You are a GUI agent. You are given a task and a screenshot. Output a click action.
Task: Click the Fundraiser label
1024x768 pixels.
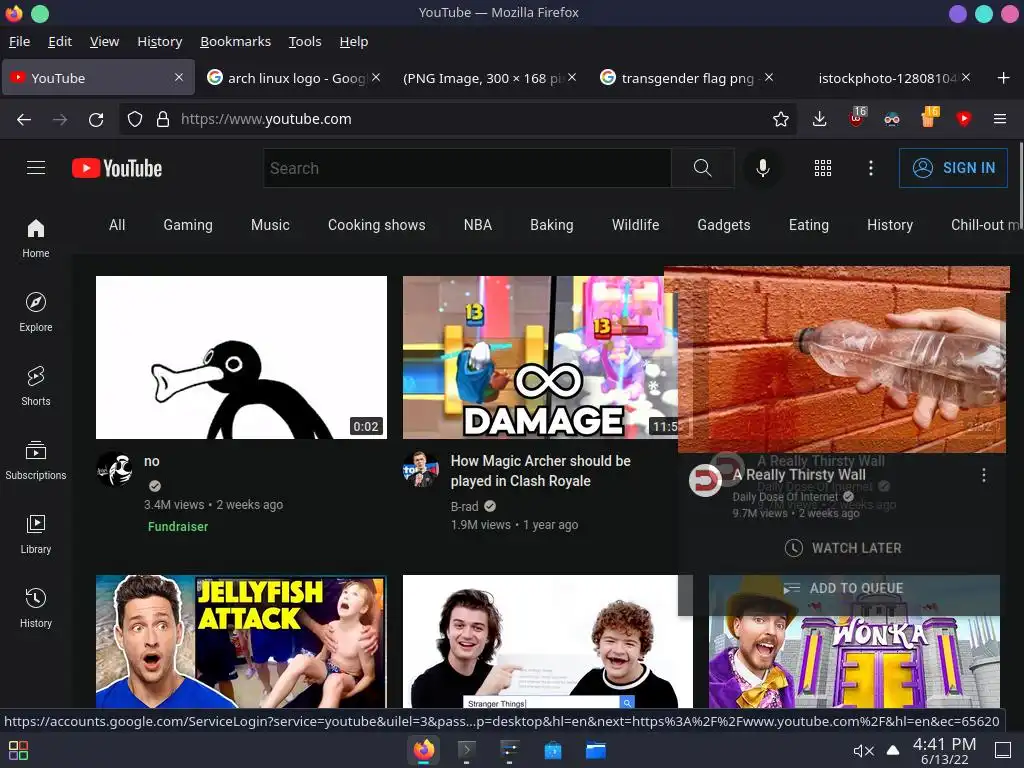click(178, 526)
